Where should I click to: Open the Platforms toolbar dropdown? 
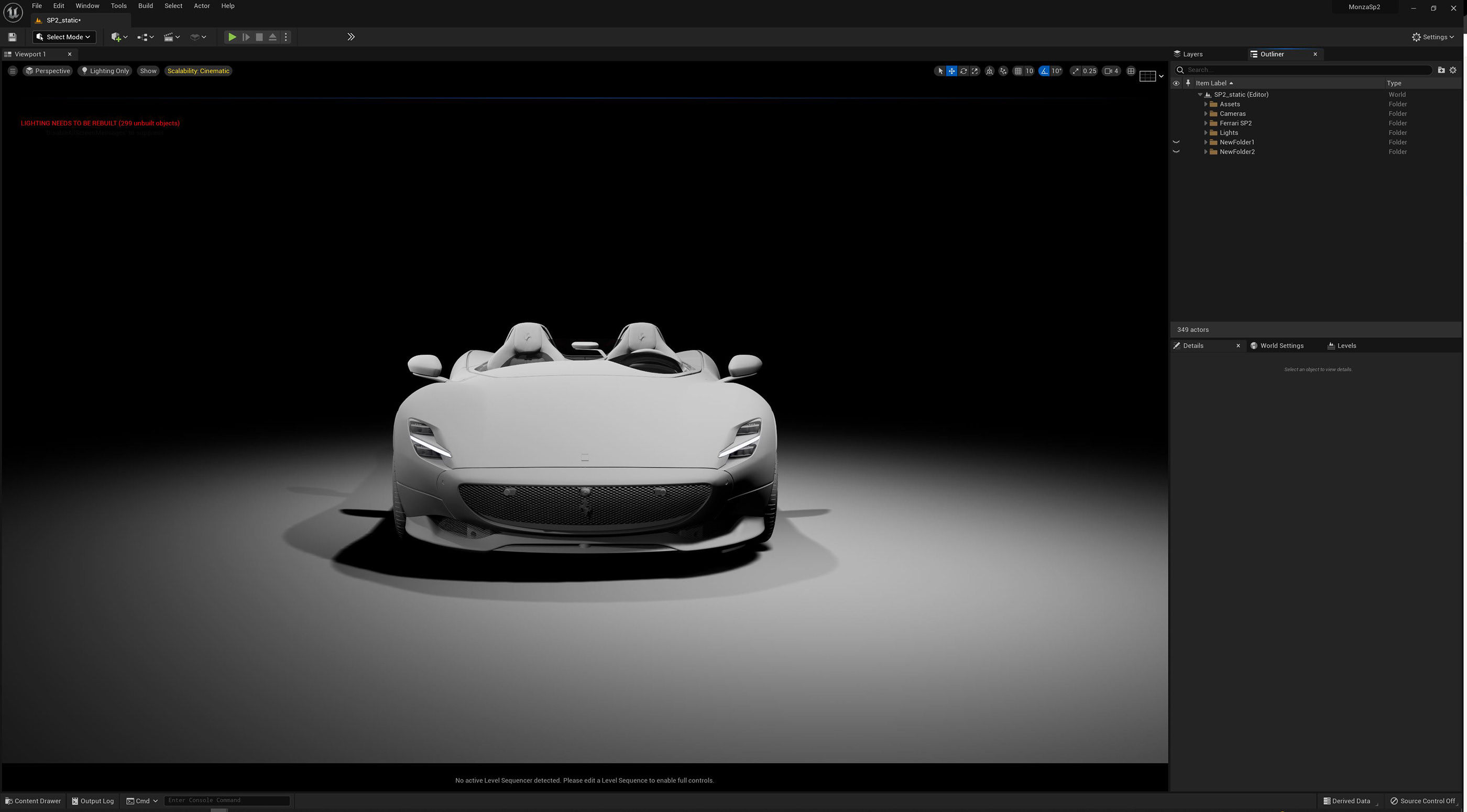[198, 37]
